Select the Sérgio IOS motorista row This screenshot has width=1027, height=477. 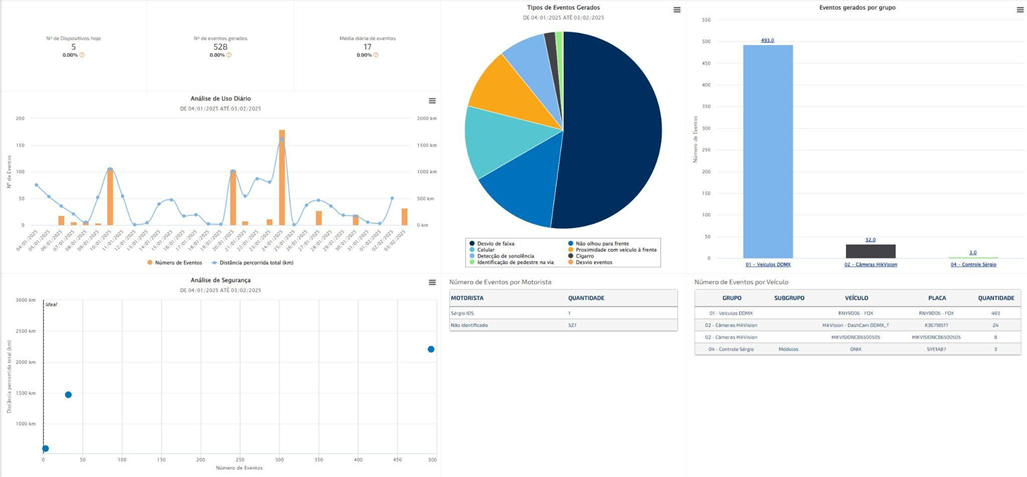click(x=563, y=313)
